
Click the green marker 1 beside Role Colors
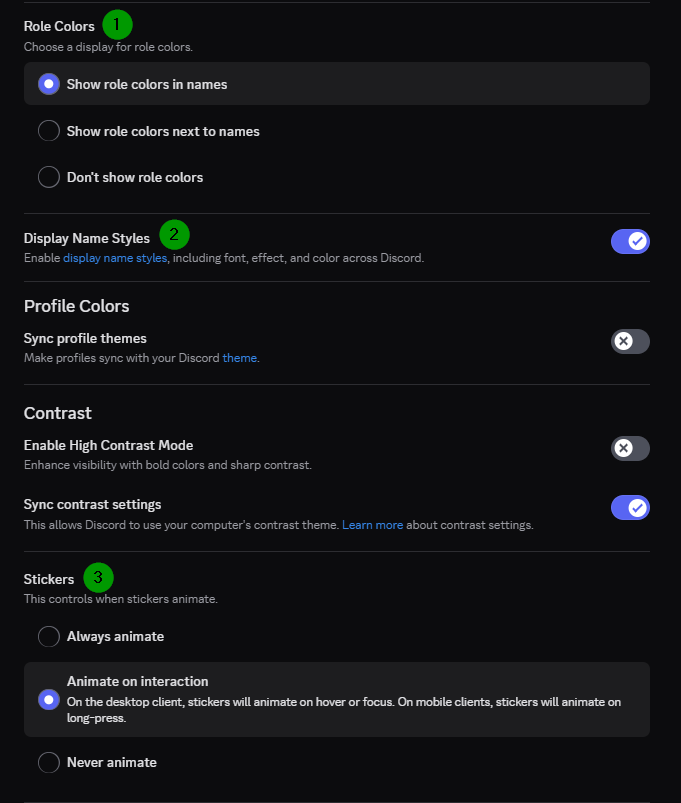pos(117,25)
